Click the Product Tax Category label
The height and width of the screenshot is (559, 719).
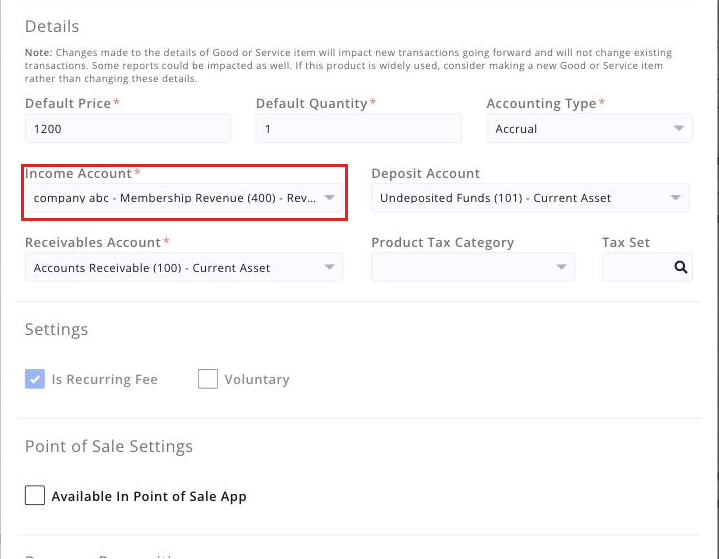(x=442, y=242)
